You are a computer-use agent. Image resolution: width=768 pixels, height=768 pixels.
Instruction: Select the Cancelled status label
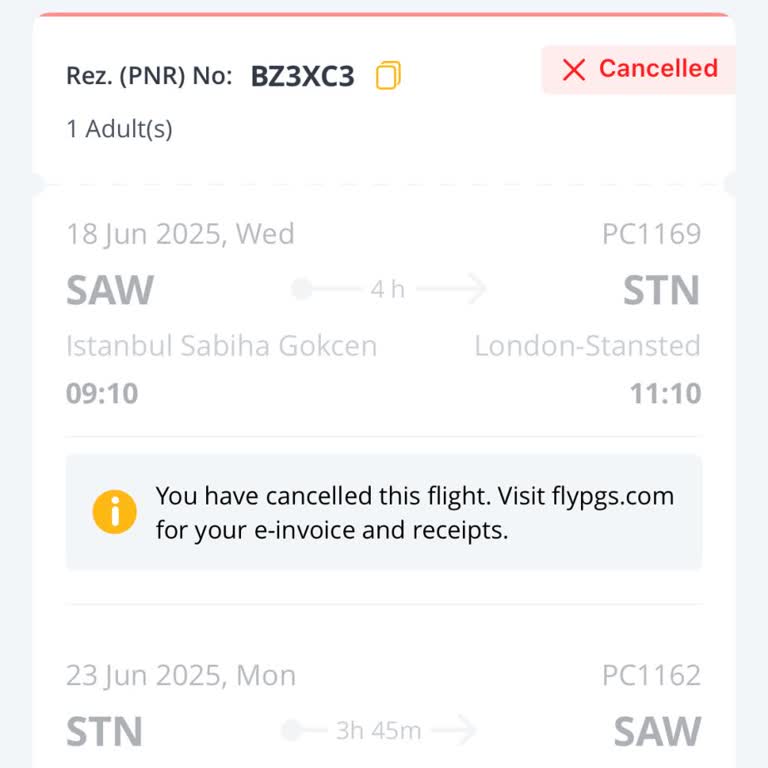pos(658,69)
